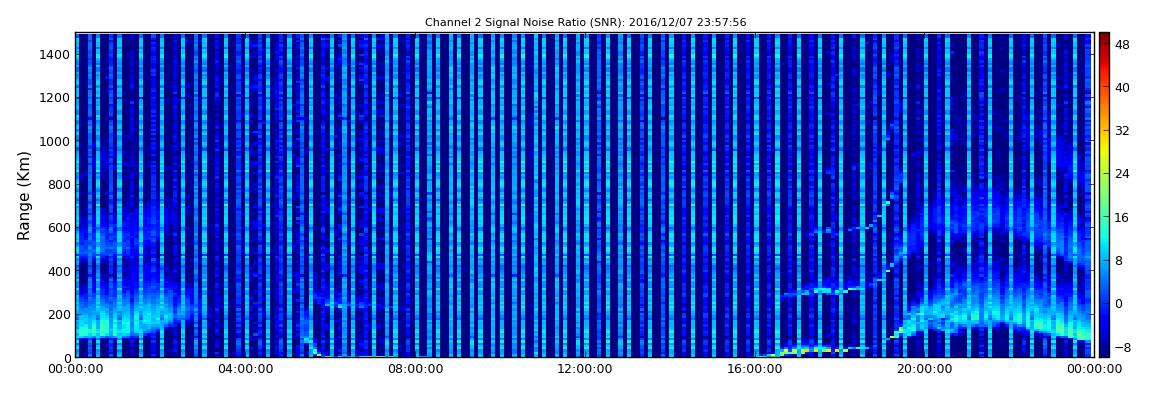Click the 1000 range tick label
The width and height of the screenshot is (1150, 407).
(56, 141)
